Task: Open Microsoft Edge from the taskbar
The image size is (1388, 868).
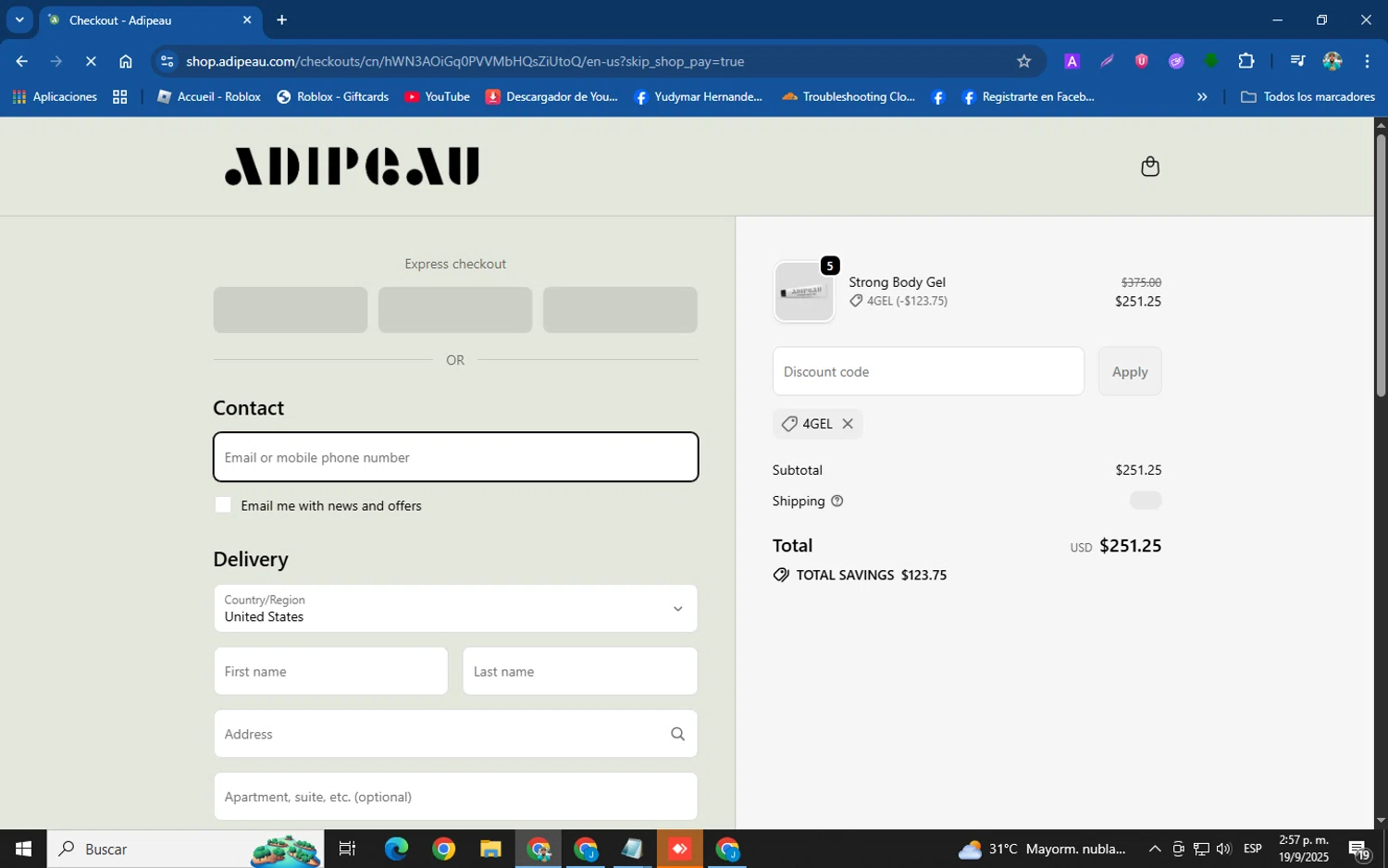Action: pos(396,849)
